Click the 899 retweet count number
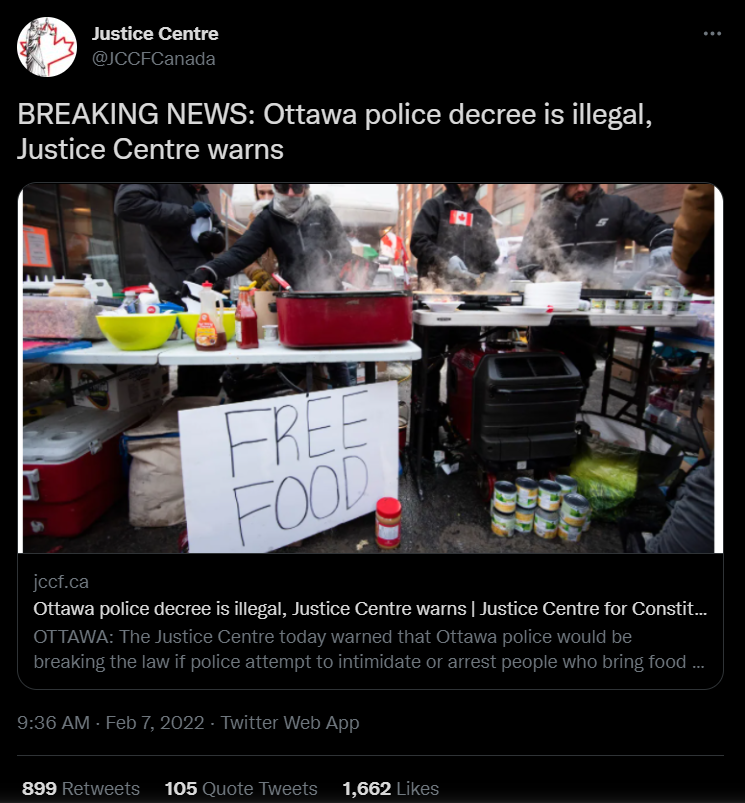This screenshot has height=803, width=745. coord(39,788)
